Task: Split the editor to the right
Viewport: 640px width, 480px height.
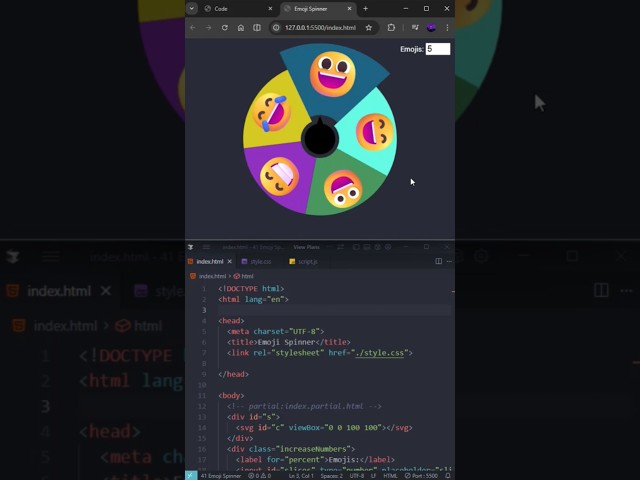Action: coord(438,261)
